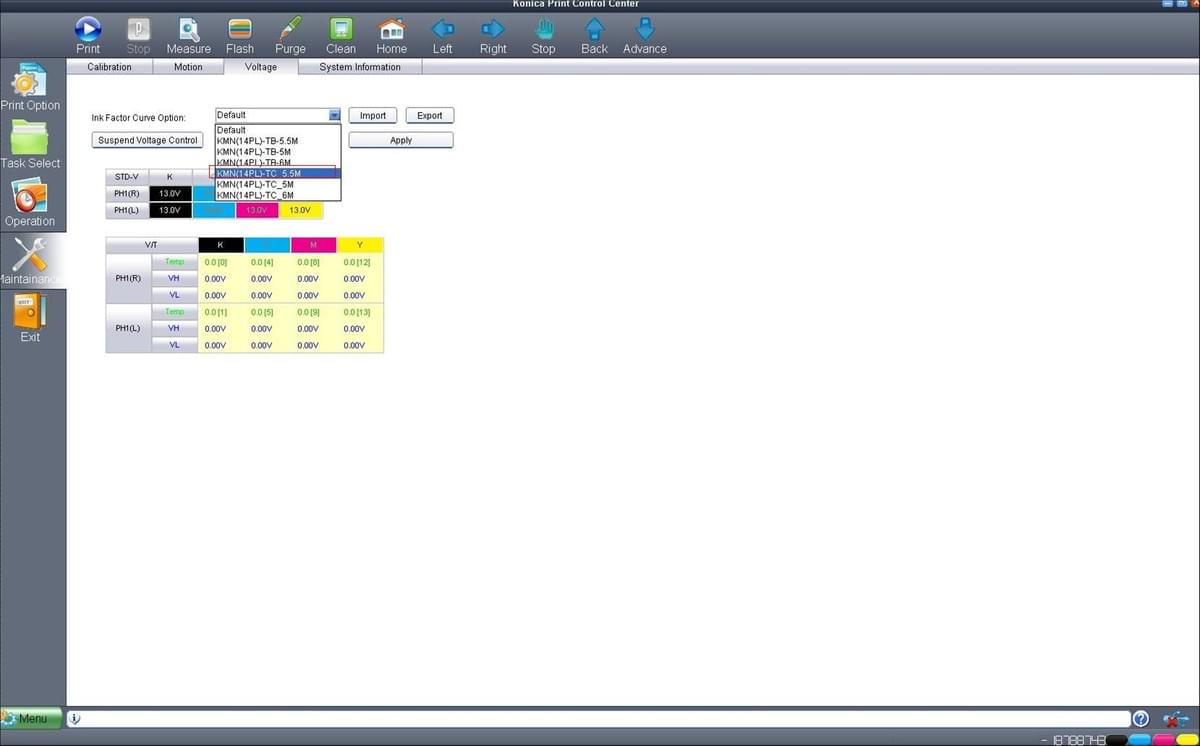Click temperature value 0.0 [0]
1200x746 pixels.
215,262
